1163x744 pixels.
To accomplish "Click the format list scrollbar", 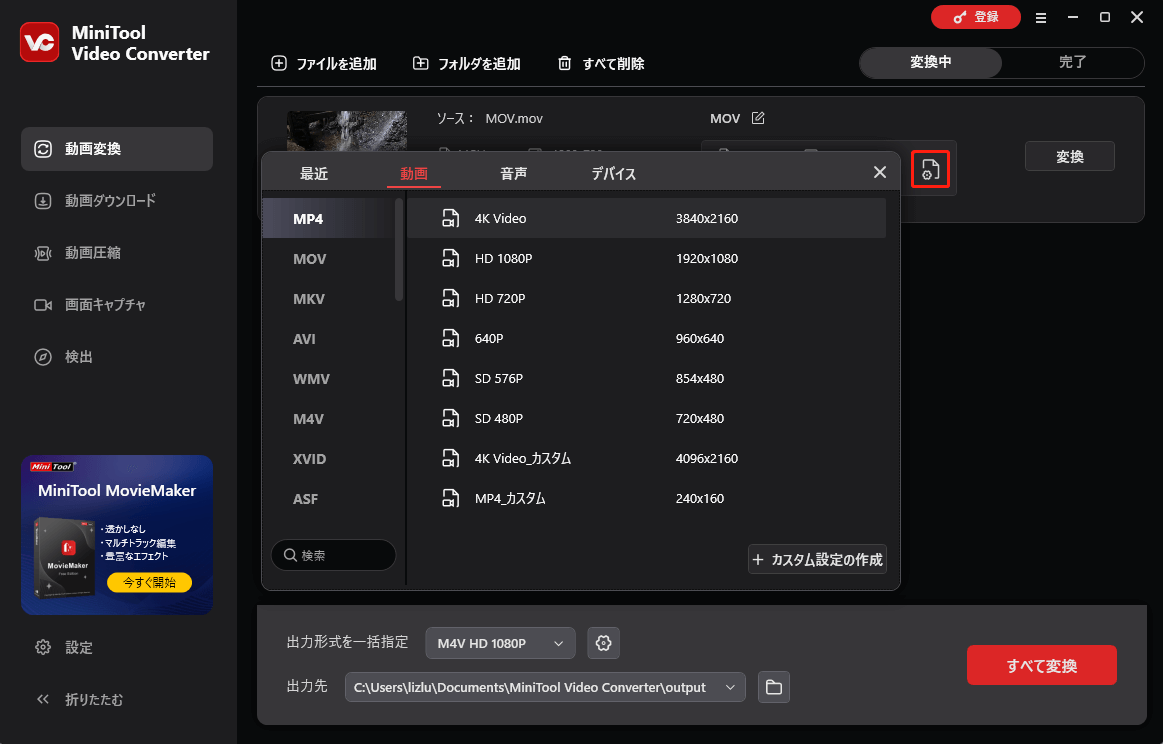I will coord(399,250).
